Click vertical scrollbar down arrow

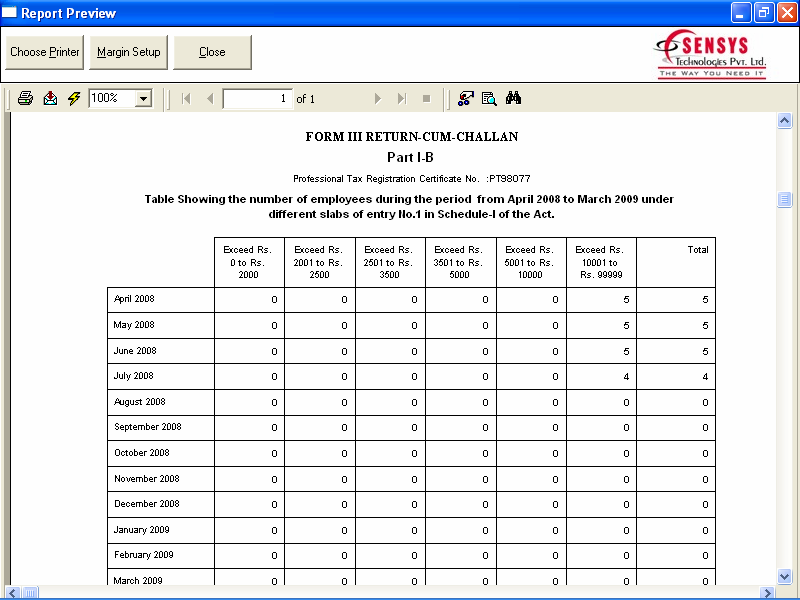[784, 577]
